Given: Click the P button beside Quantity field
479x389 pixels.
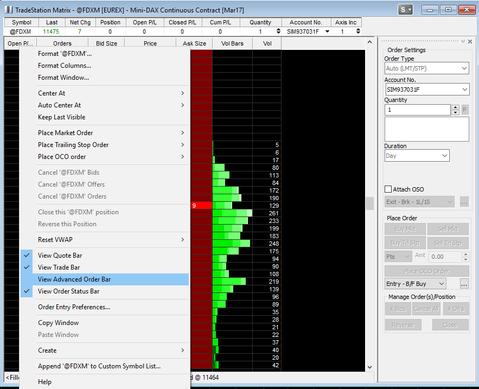Looking at the screenshot, I should pyautogui.click(x=465, y=110).
